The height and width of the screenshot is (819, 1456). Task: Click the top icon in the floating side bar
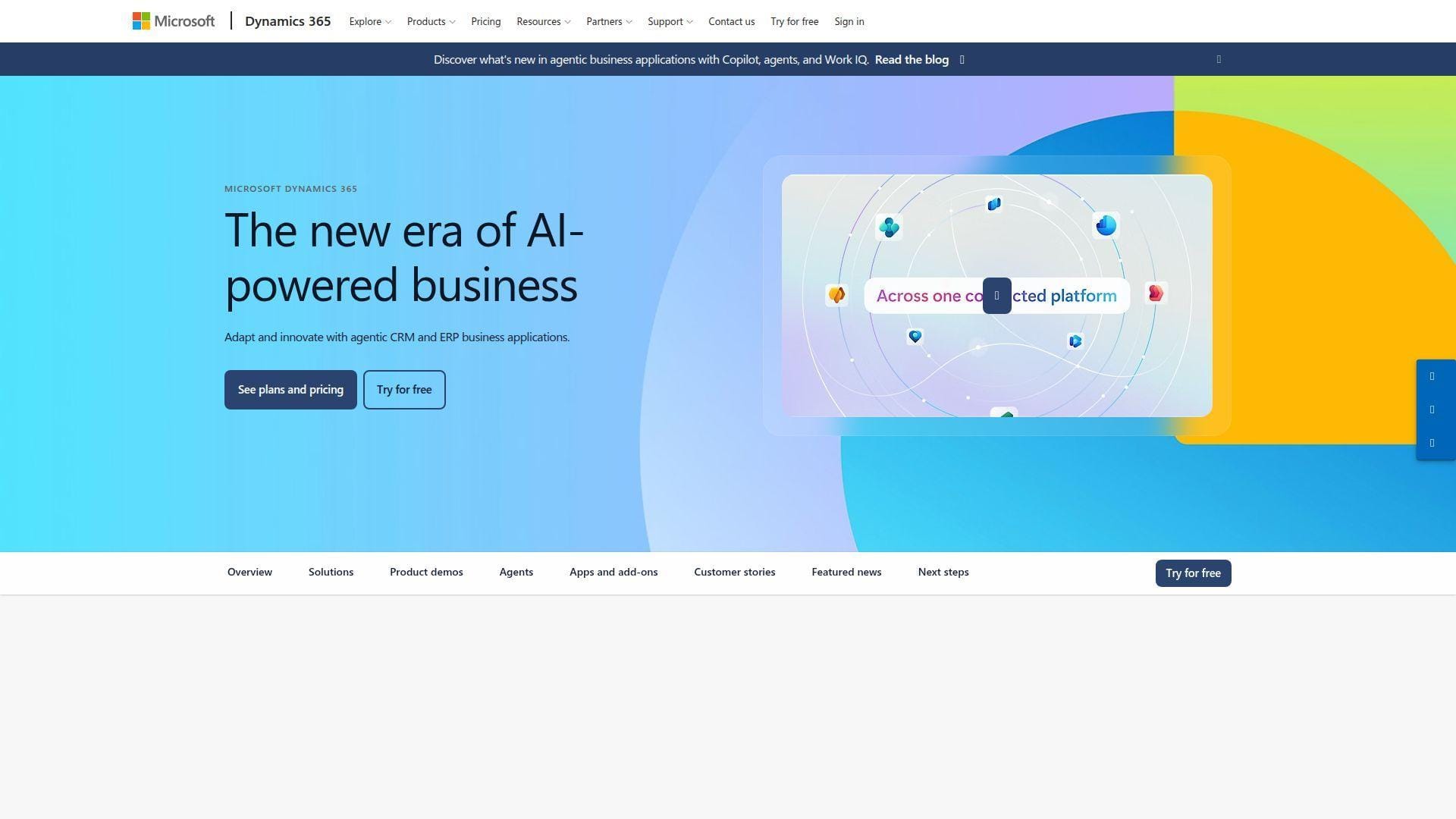coord(1432,376)
